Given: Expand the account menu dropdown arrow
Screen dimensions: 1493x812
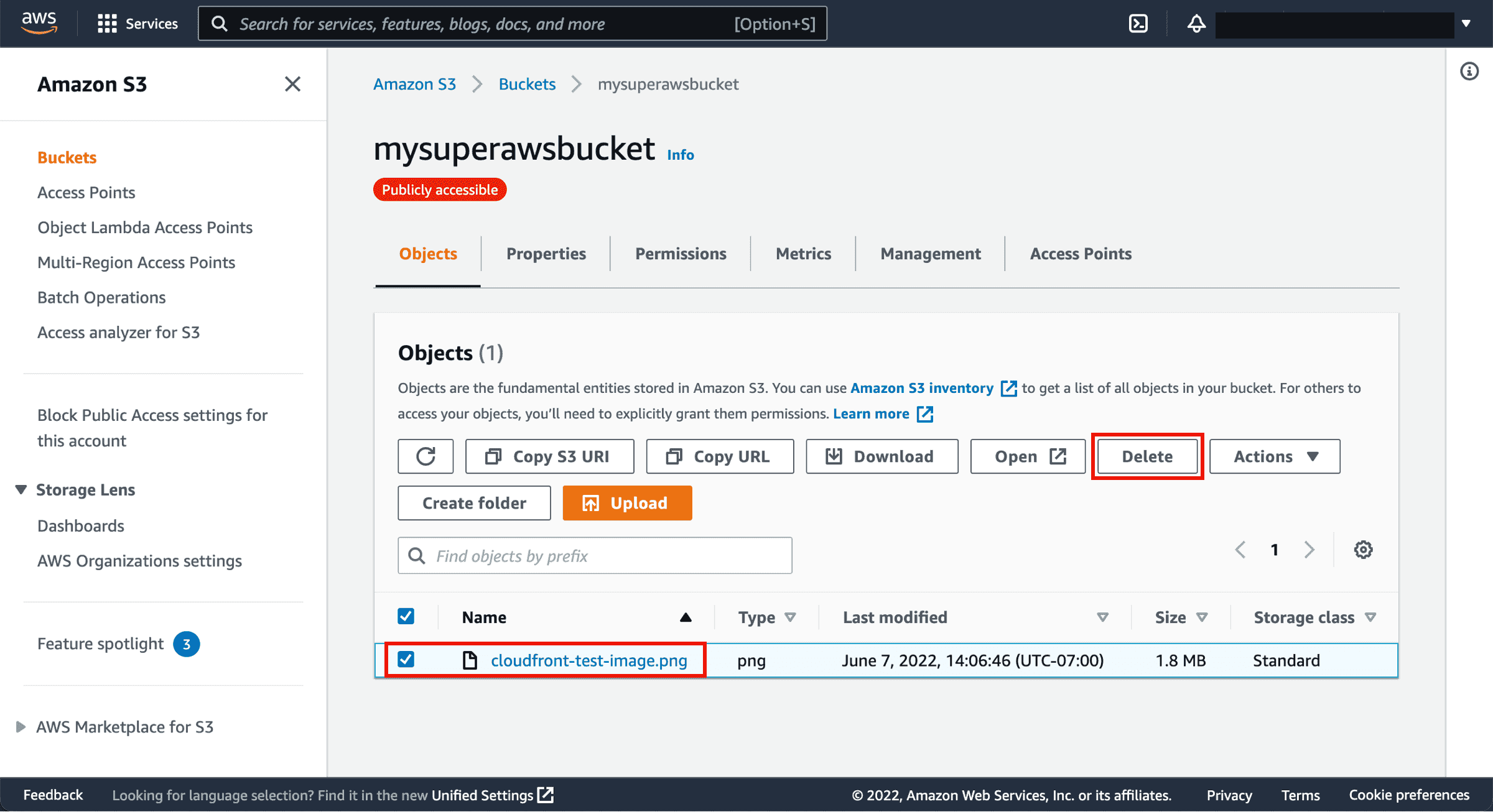Looking at the screenshot, I should (x=1466, y=24).
